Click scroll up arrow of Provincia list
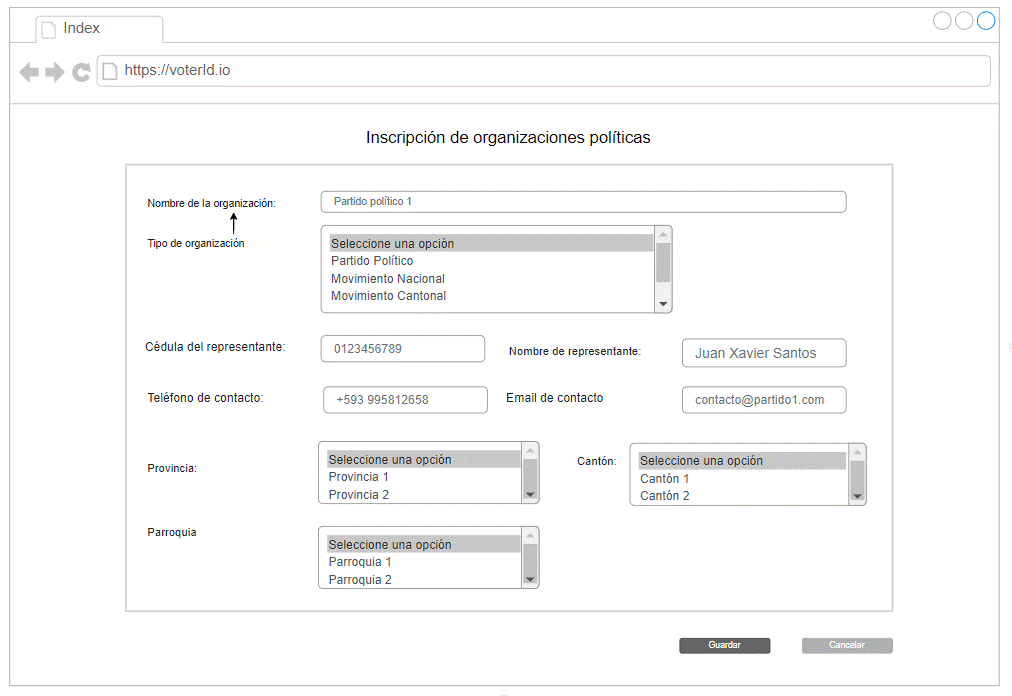 [x=530, y=450]
